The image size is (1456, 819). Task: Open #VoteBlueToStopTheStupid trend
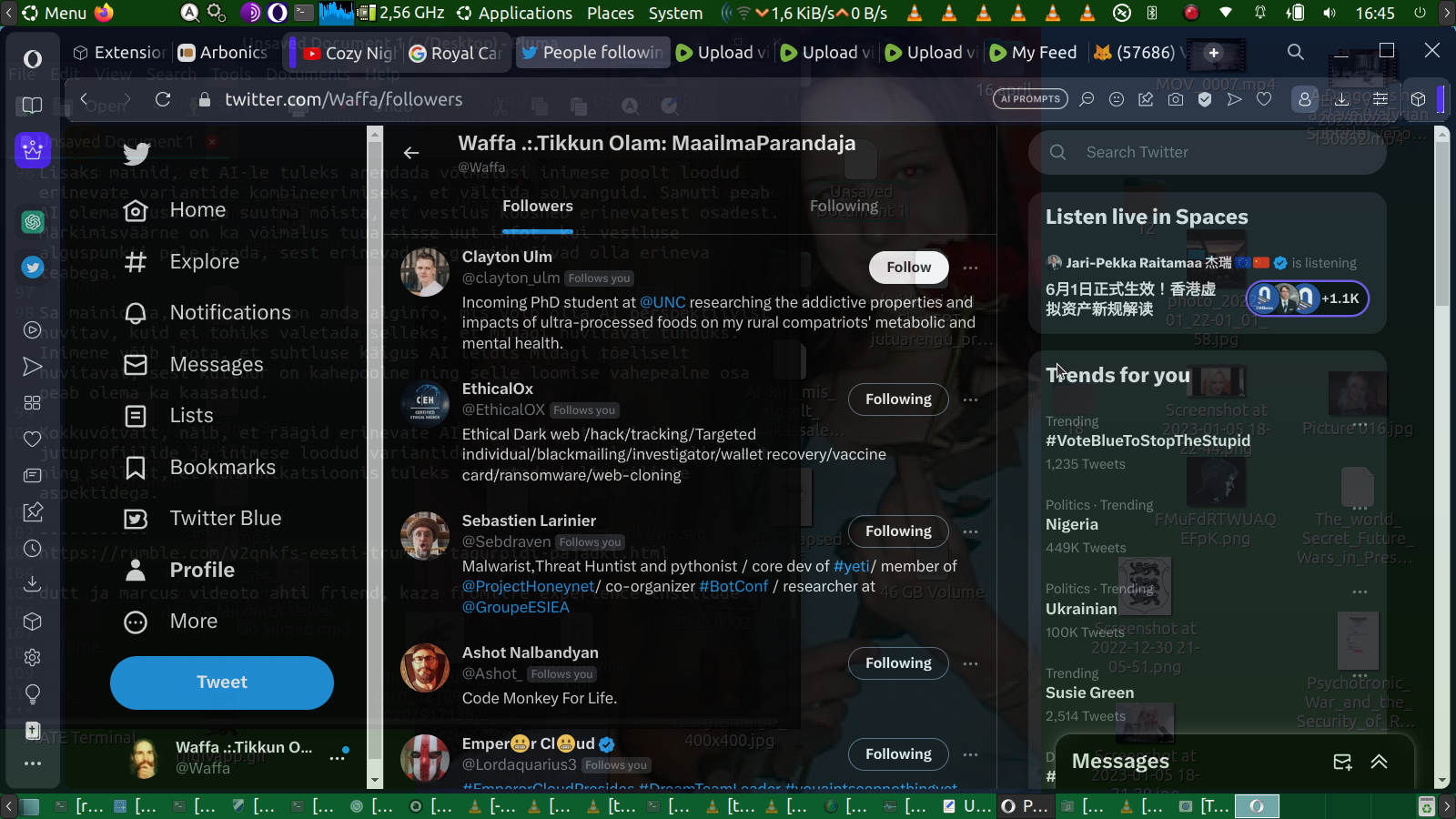point(1148,441)
